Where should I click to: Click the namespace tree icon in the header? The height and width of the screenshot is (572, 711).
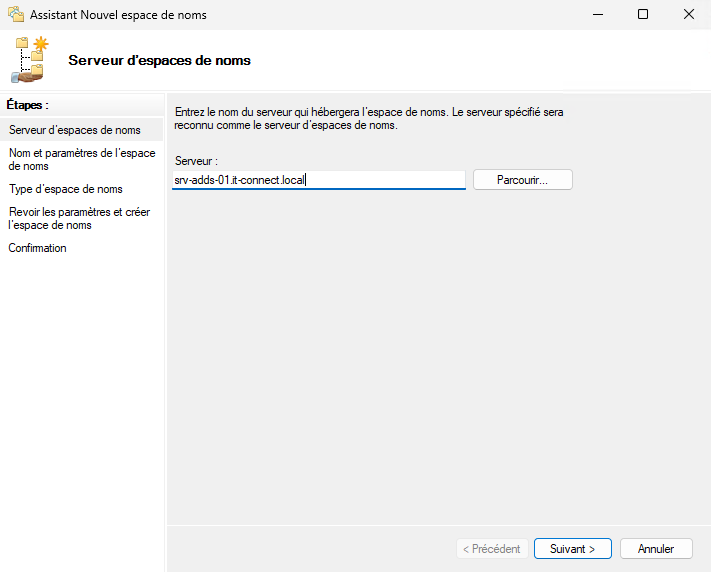30,59
